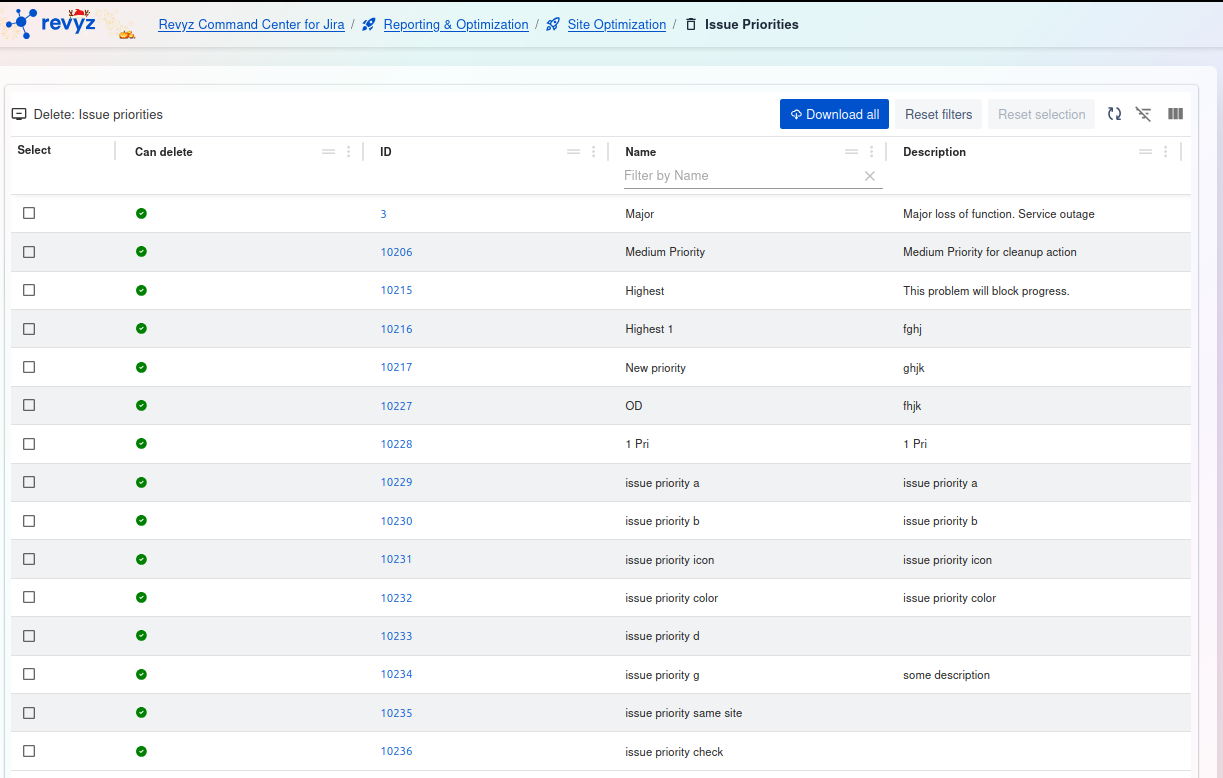The height and width of the screenshot is (778, 1223).
Task: Go to Reporting & Optimization breadcrumb
Action: [455, 25]
